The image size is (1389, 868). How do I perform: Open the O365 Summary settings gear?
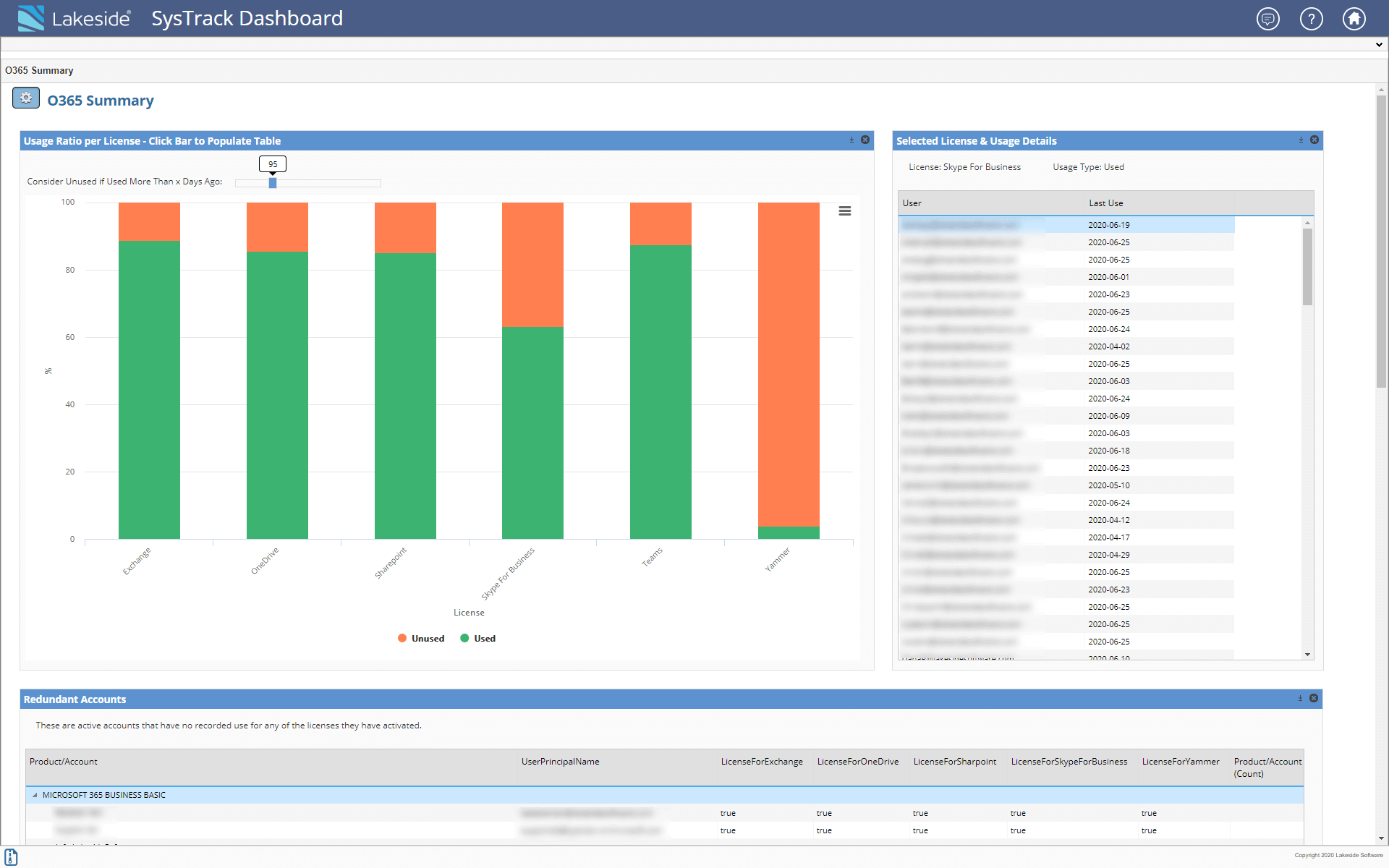[x=26, y=98]
